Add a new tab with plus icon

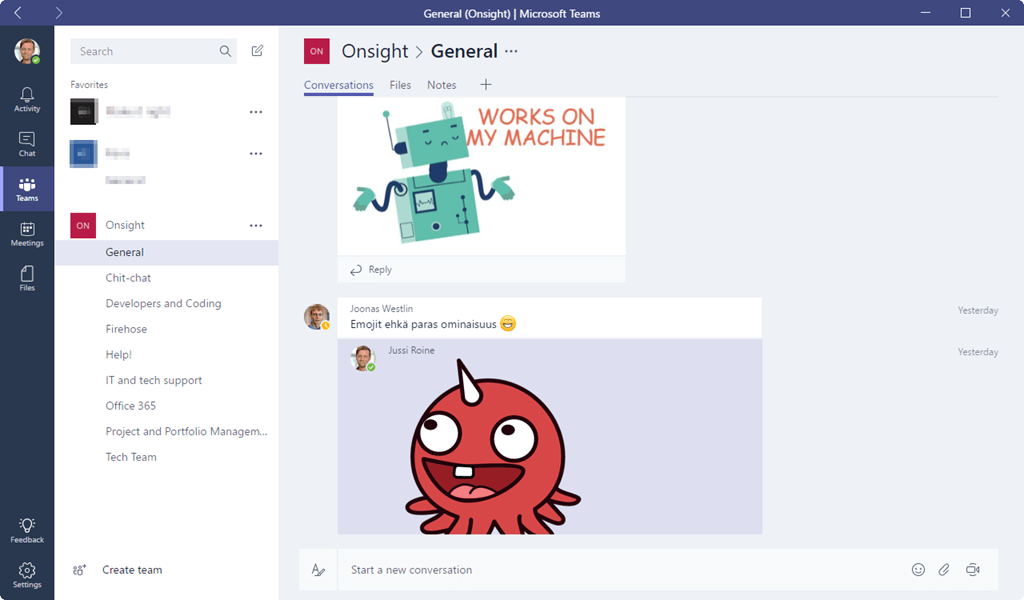pos(486,84)
